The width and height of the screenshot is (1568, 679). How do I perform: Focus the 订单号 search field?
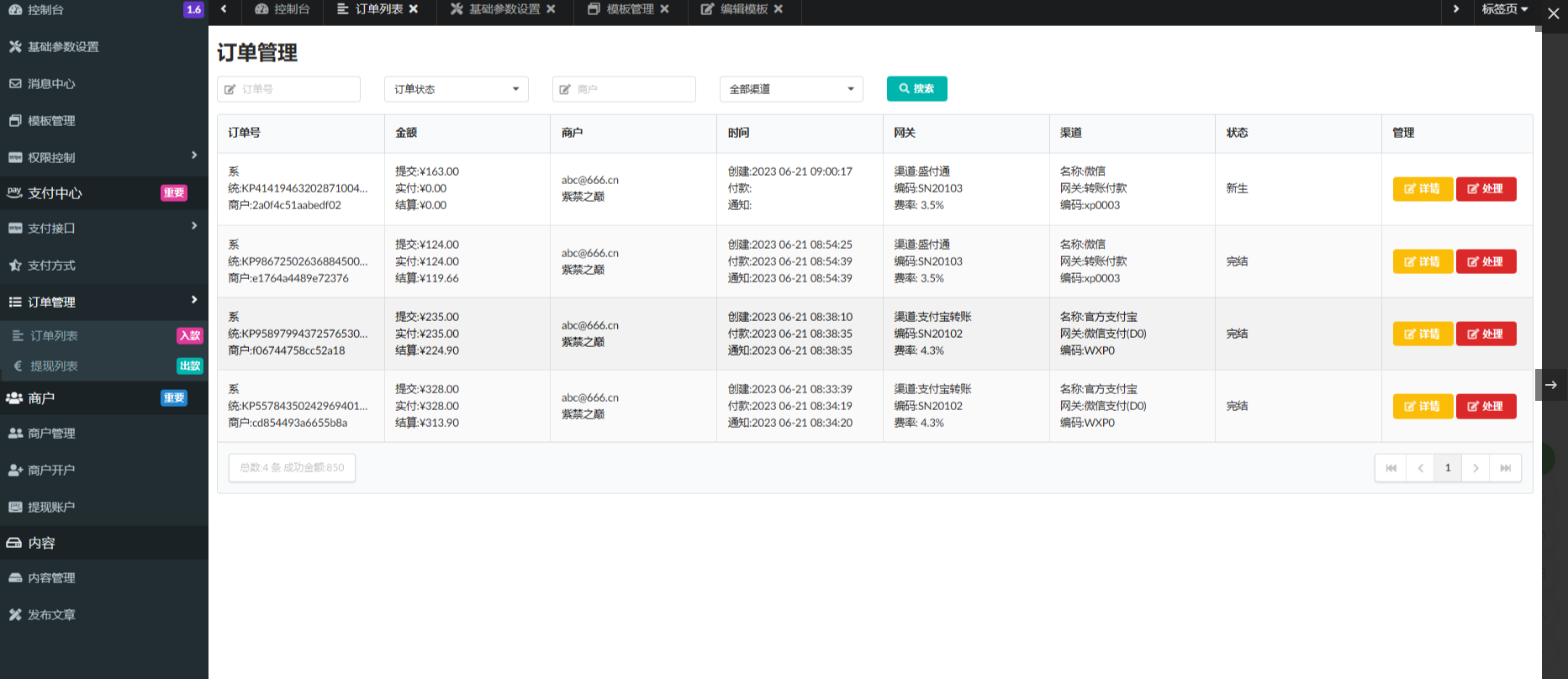click(288, 89)
